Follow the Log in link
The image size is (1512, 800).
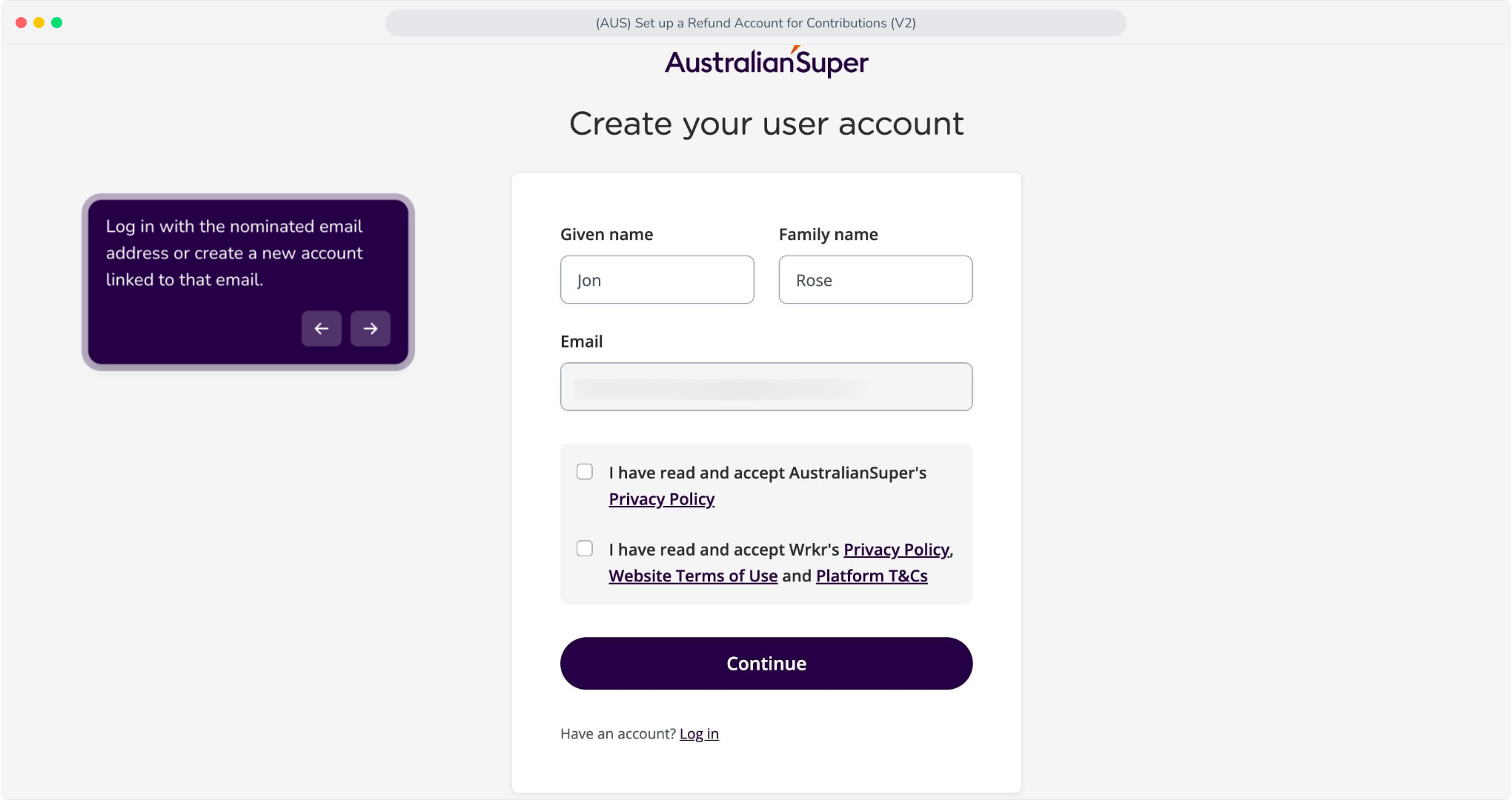tap(699, 734)
